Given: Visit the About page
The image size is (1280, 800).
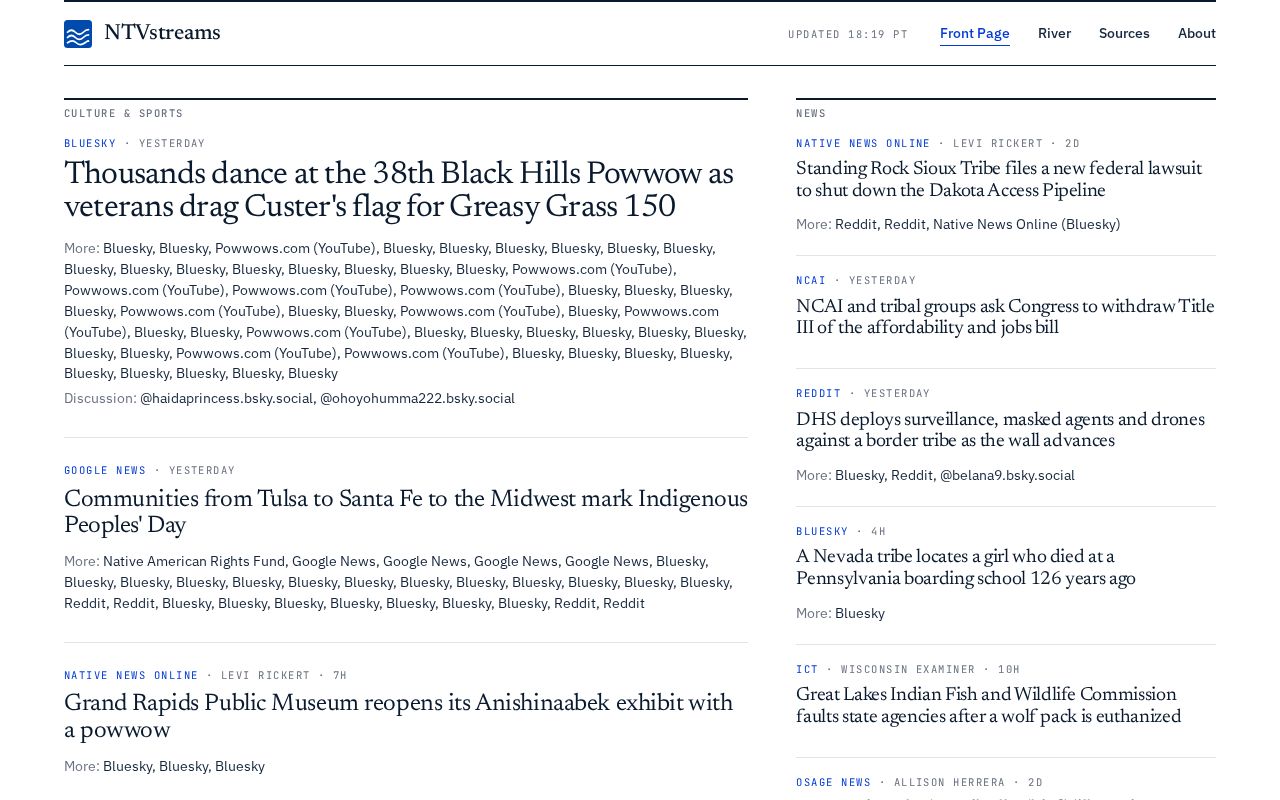Looking at the screenshot, I should 1197,33.
